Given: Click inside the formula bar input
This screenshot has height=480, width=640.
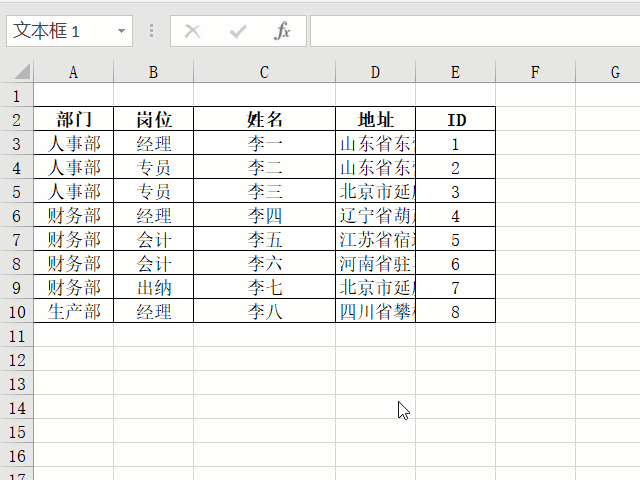Looking at the screenshot, I should click(475, 31).
